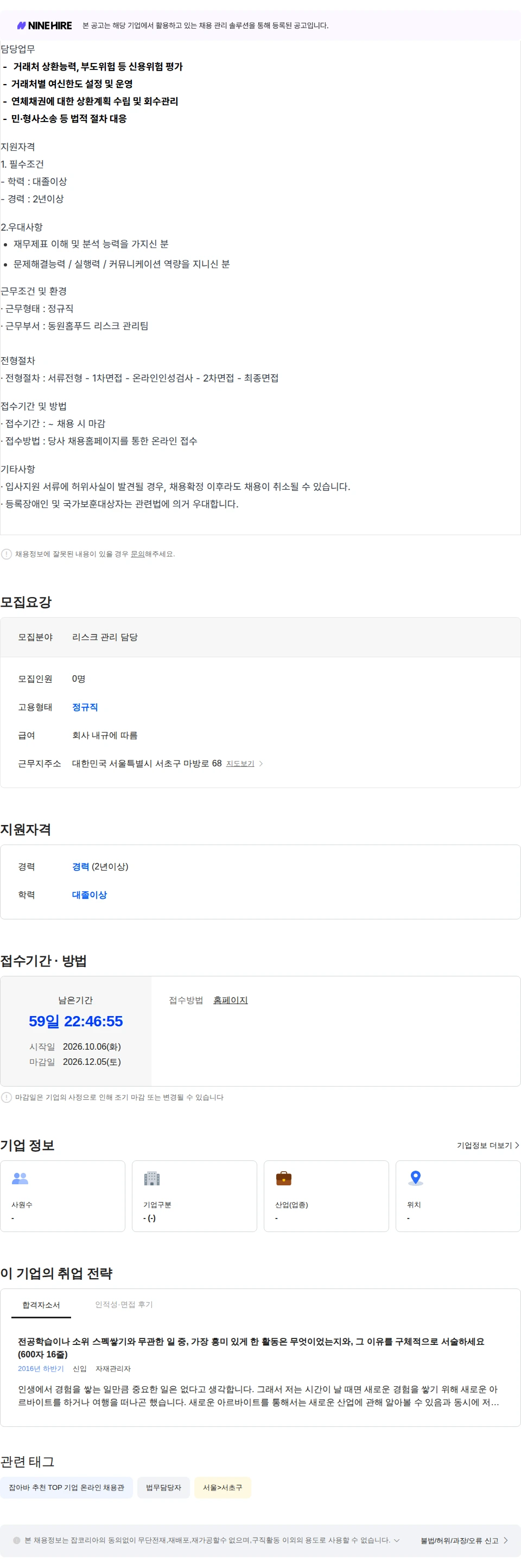Click the essay preview starting 인생에서 경험을 쌓는

[258, 1396]
